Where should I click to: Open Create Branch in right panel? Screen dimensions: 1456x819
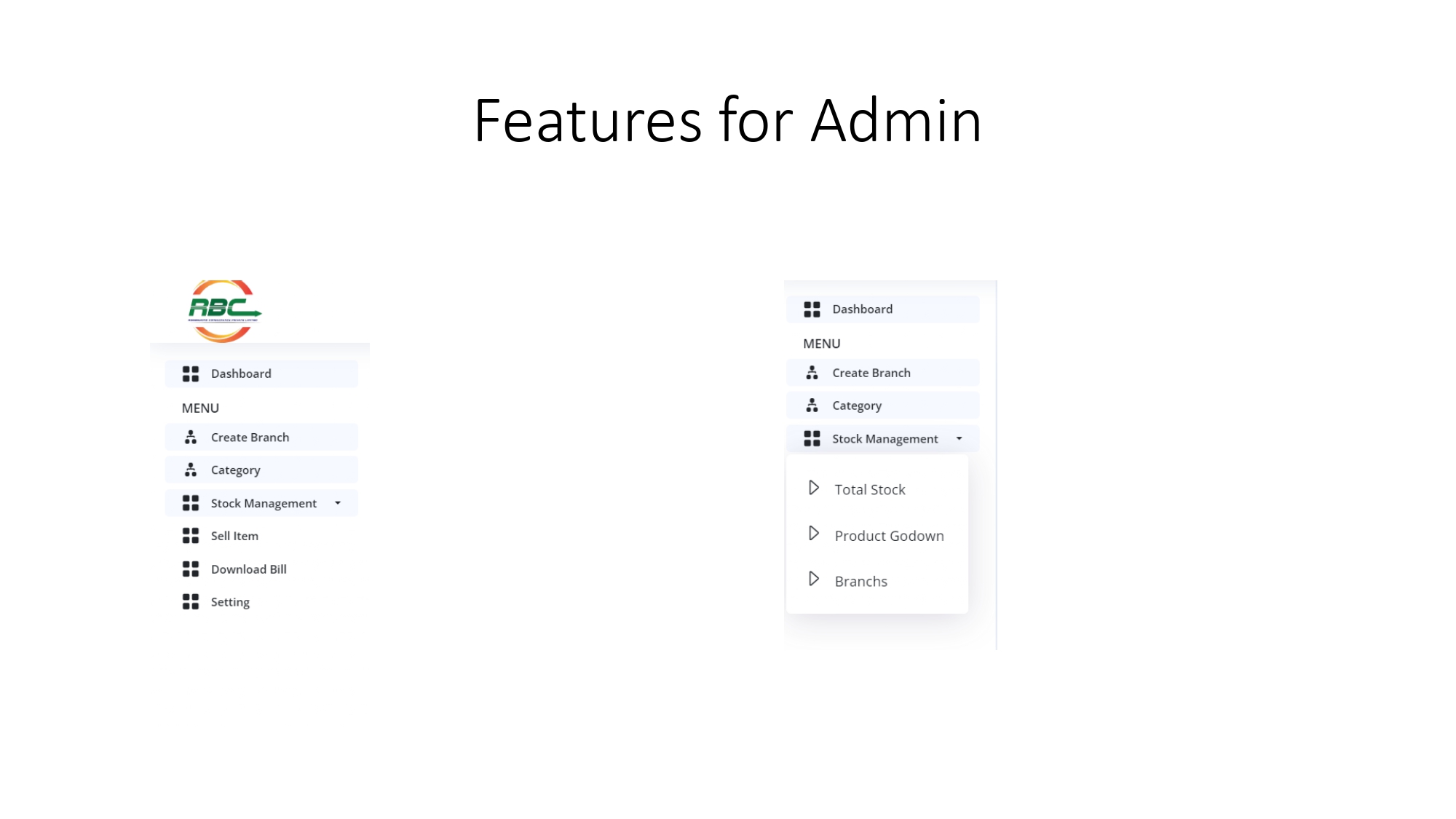coord(882,373)
